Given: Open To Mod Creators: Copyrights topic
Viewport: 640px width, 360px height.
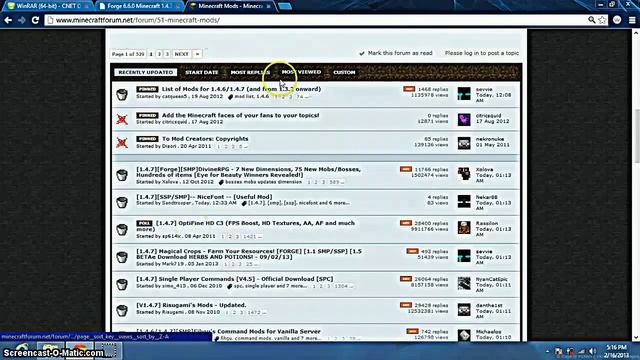Looking at the screenshot, I should click(x=205, y=139).
